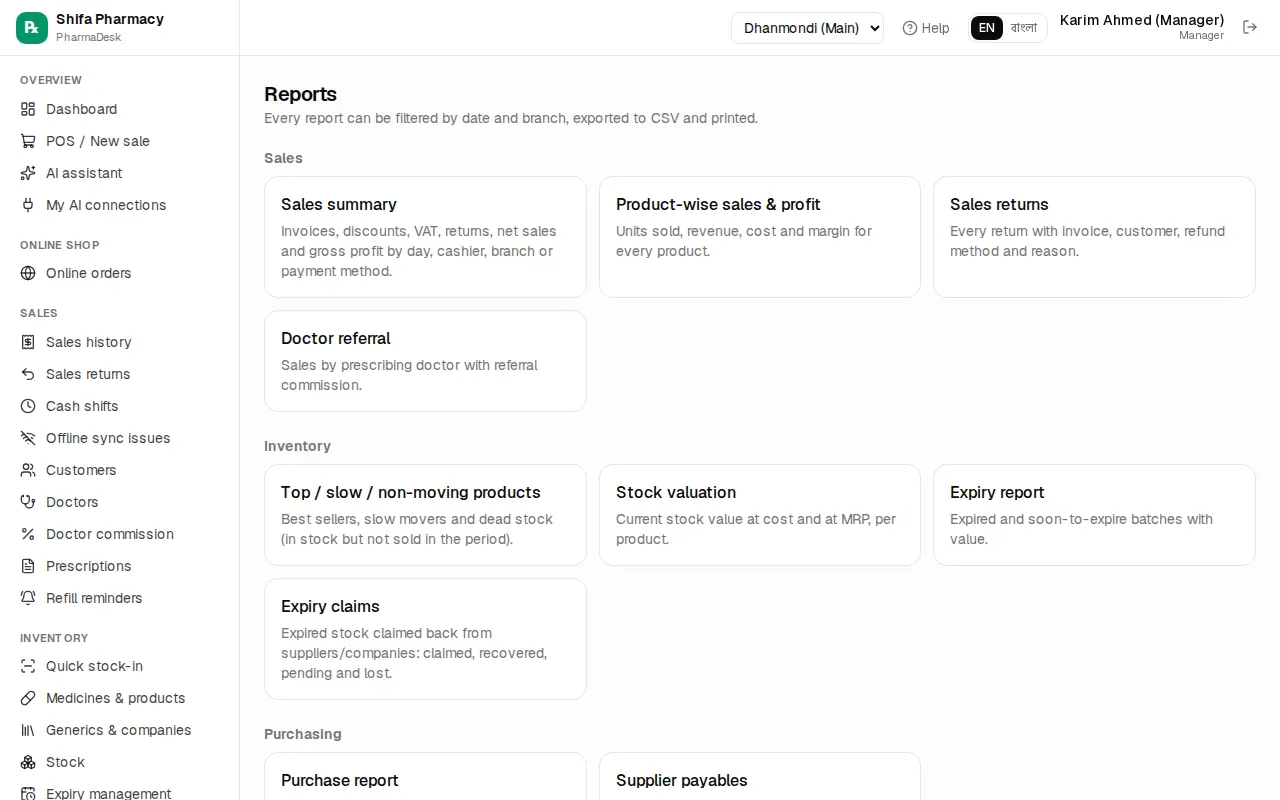Click the Offline sync issues wifi-off icon

pyautogui.click(x=28, y=438)
